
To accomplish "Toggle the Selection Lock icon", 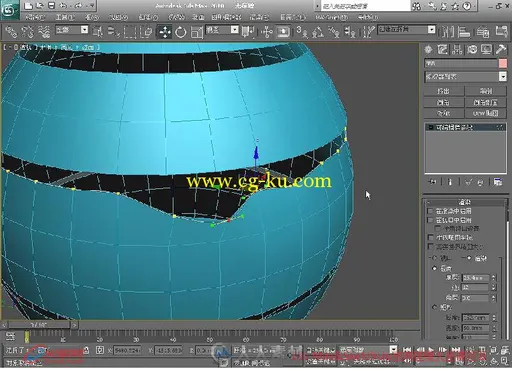I will coord(86,350).
